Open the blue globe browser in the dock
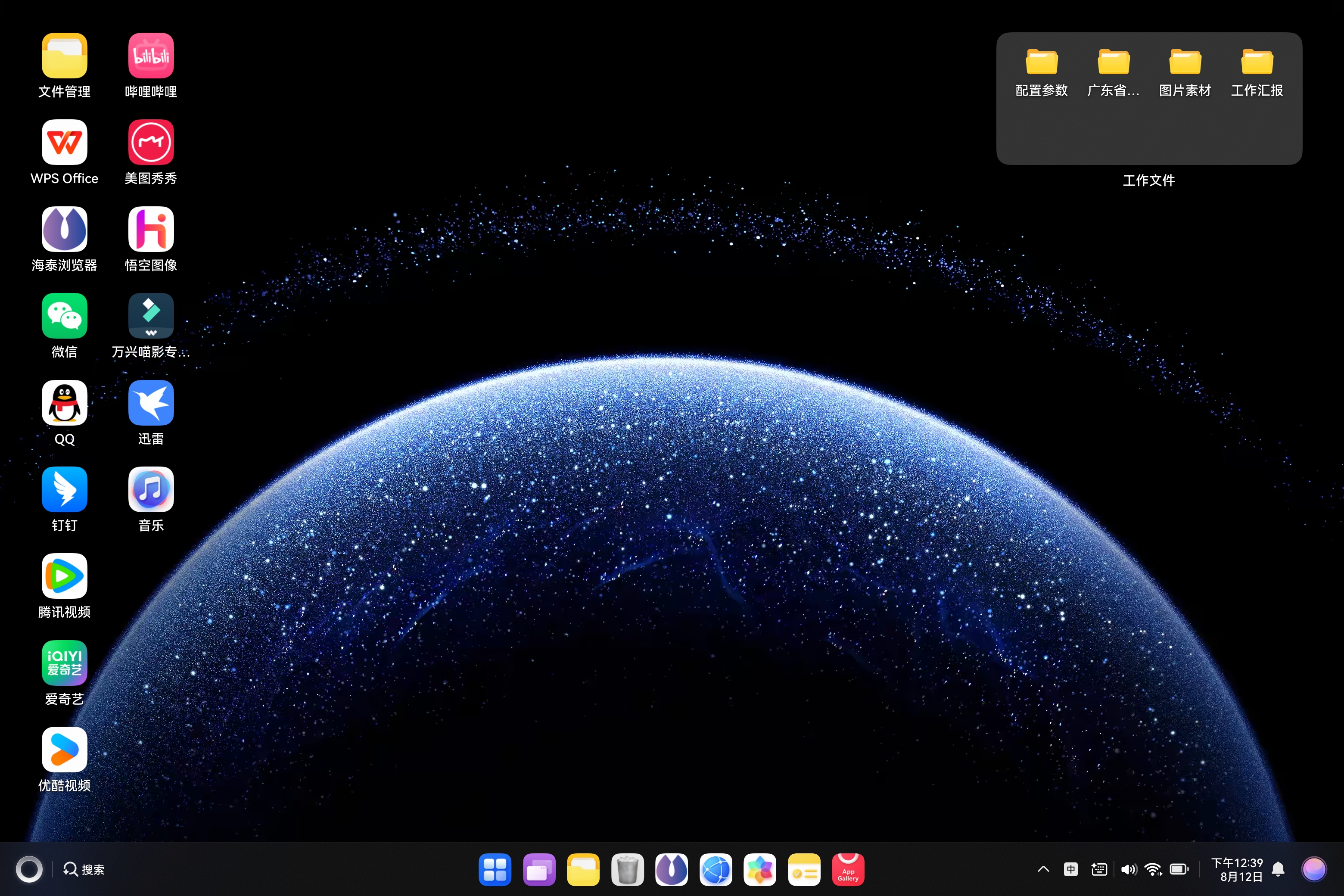This screenshot has width=1344, height=896. tap(716, 870)
